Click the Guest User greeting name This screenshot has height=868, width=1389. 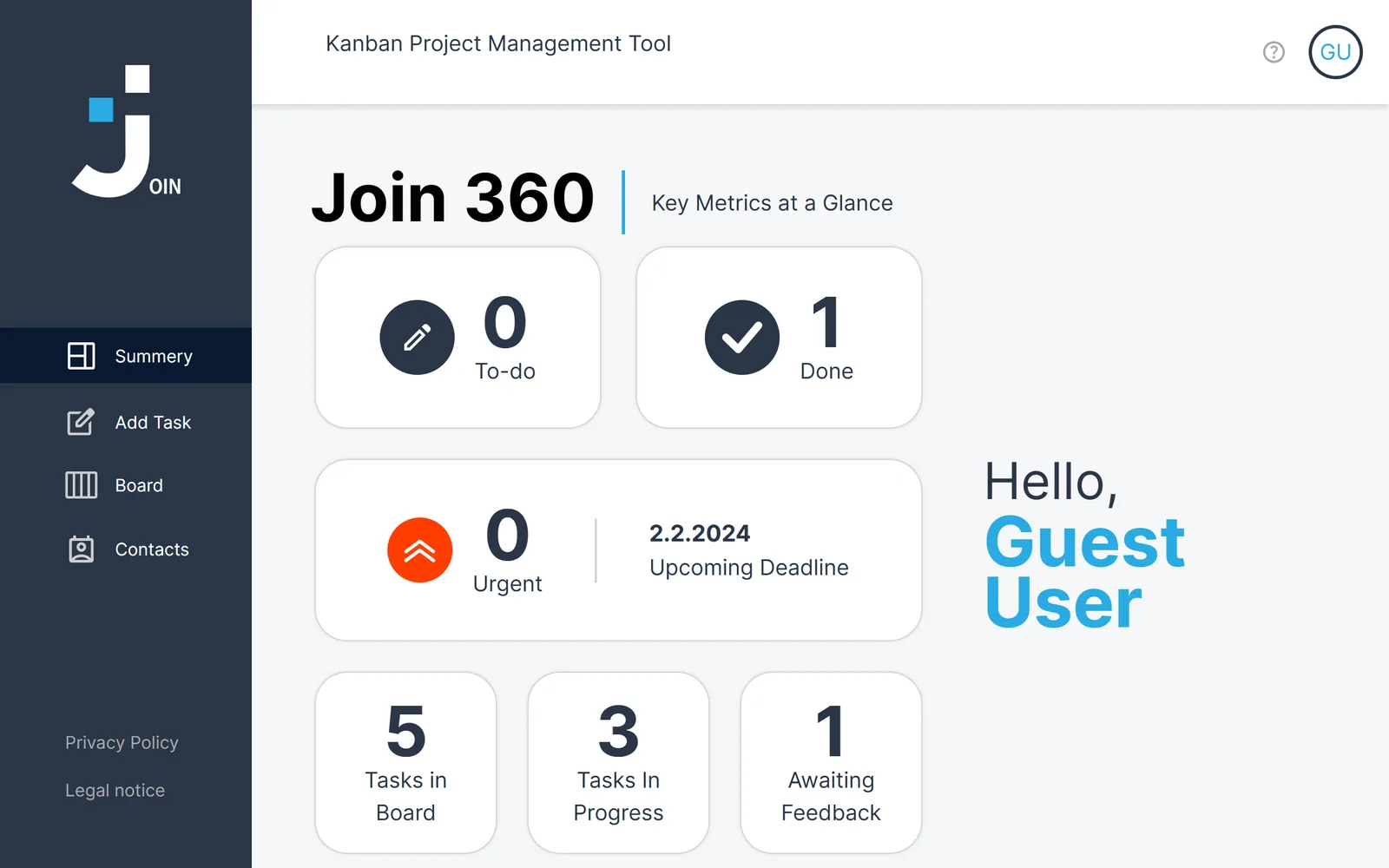1085,572
